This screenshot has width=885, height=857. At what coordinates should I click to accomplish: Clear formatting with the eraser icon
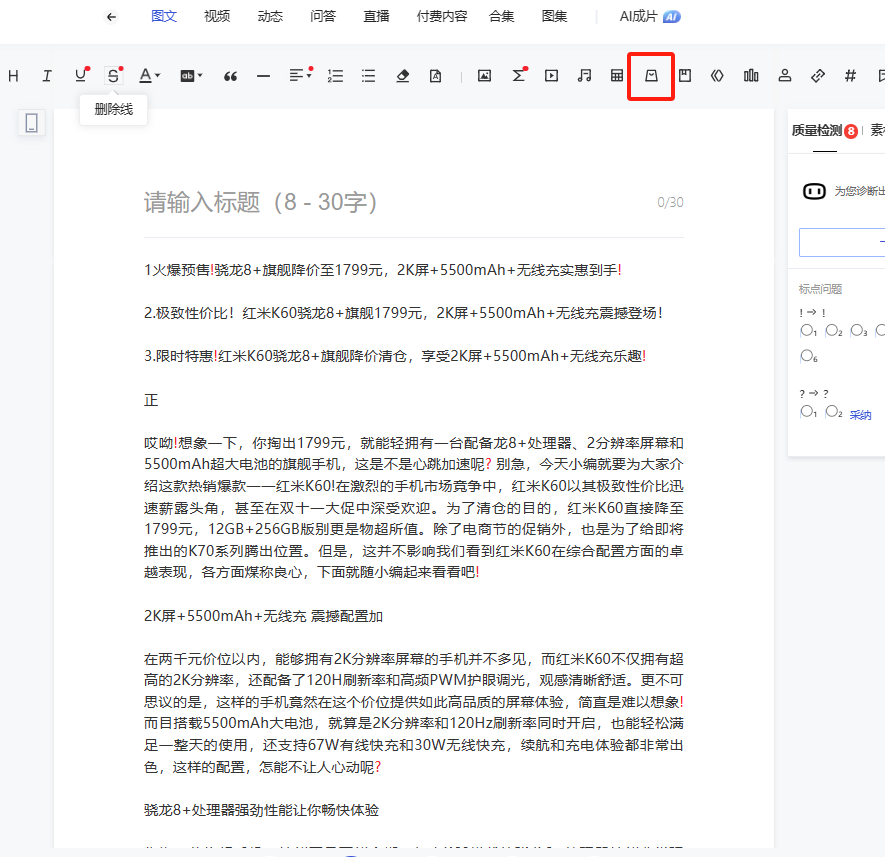402,75
